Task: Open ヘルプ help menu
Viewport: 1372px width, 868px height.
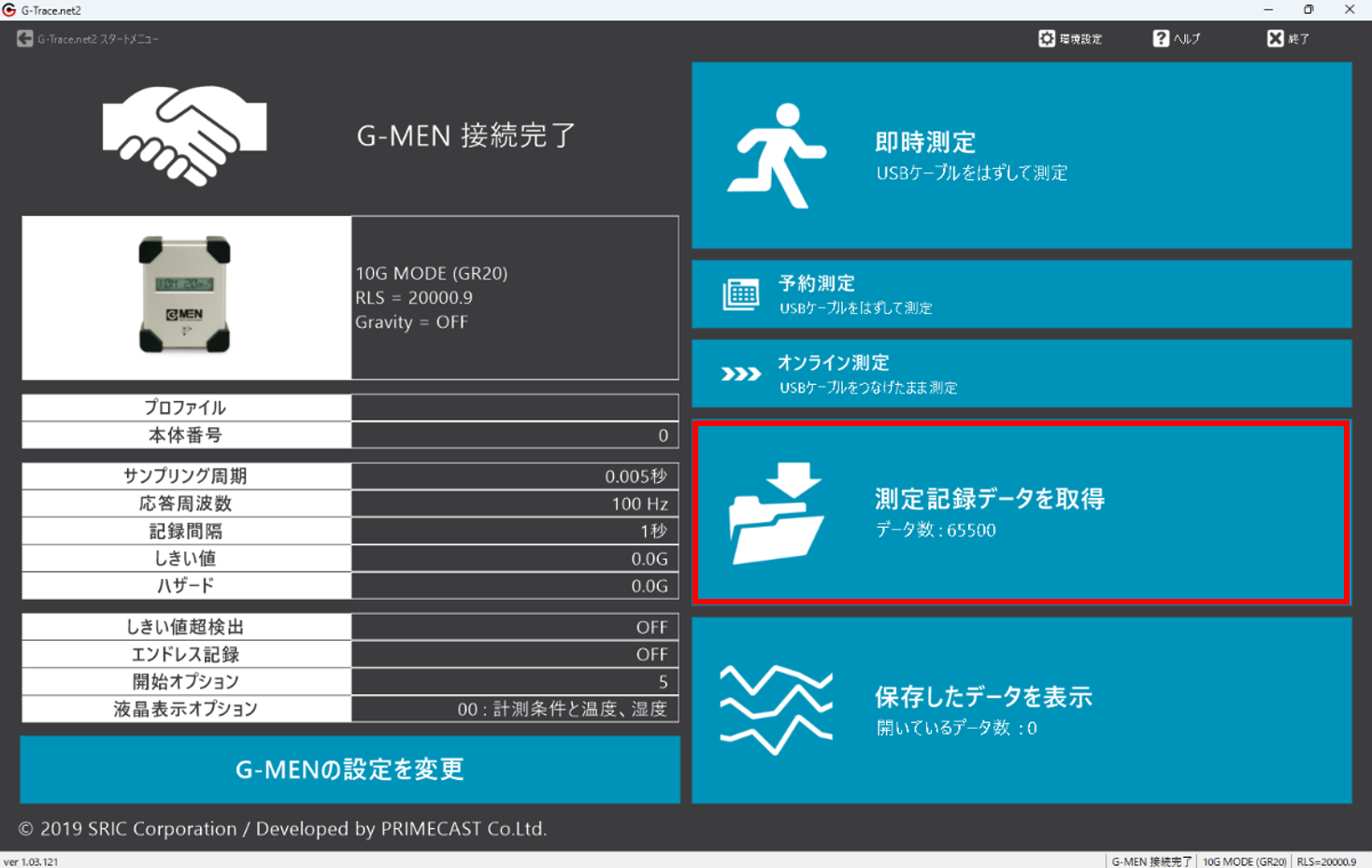Action: click(1177, 38)
